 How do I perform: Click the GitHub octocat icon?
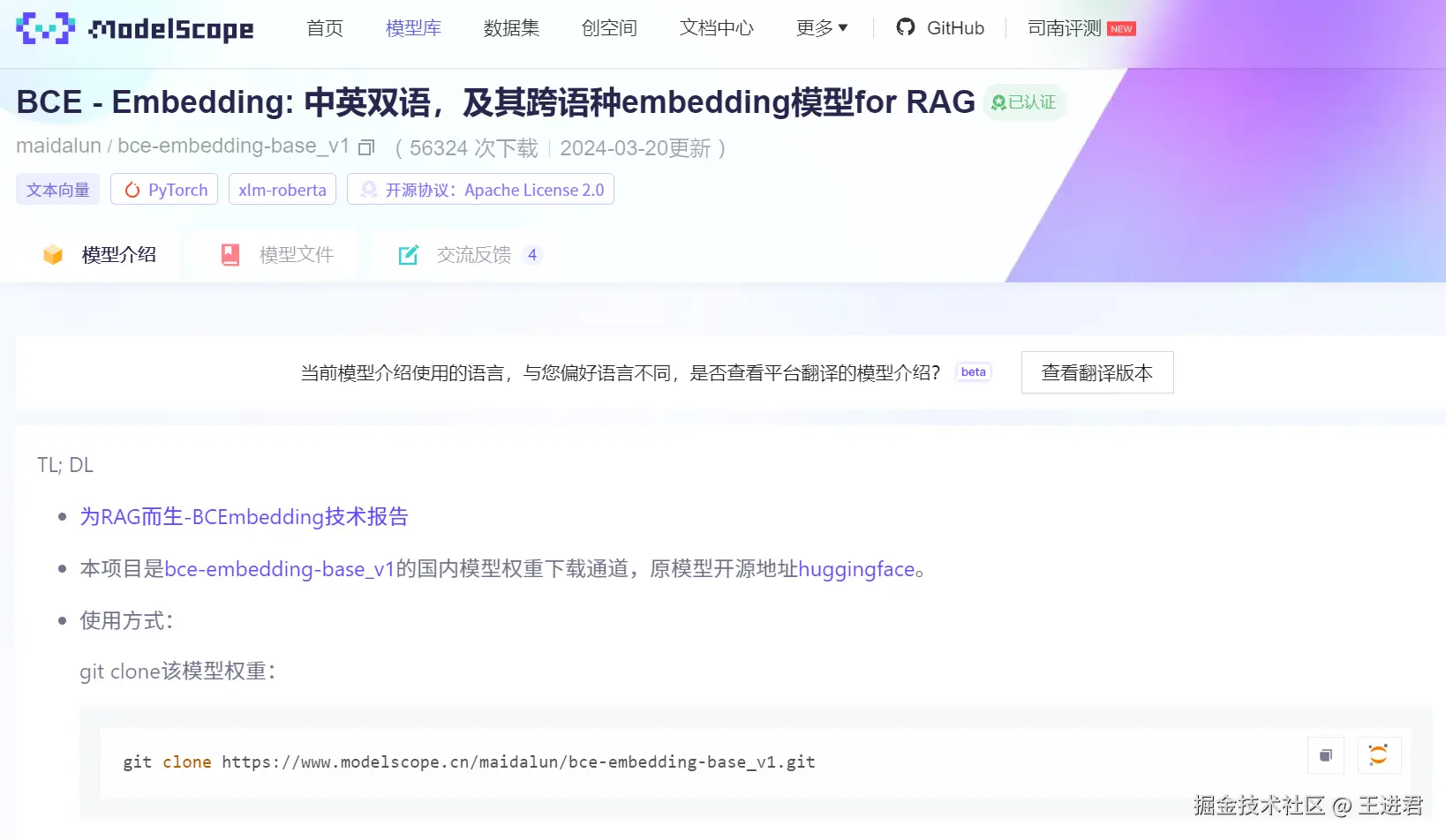point(906,27)
